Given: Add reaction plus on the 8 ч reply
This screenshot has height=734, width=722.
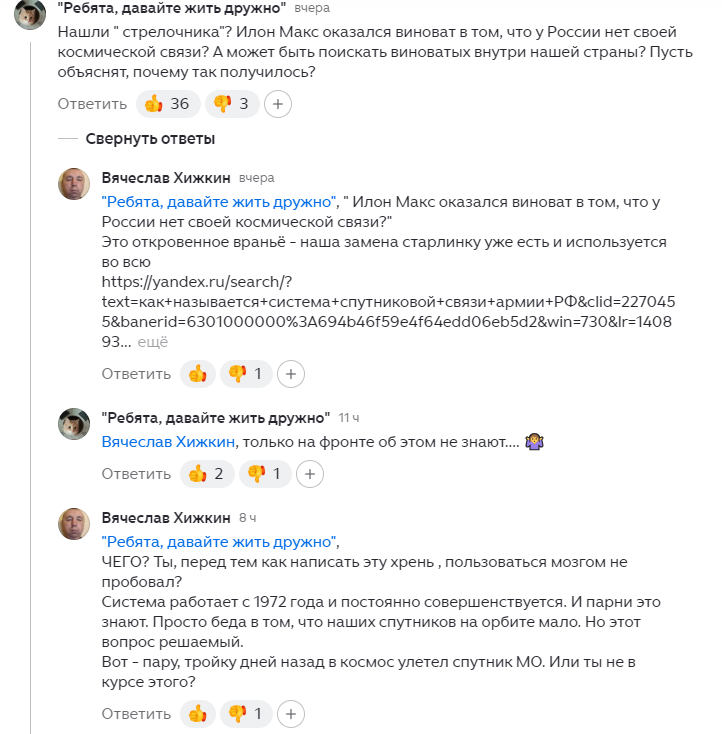Looking at the screenshot, I should [291, 714].
